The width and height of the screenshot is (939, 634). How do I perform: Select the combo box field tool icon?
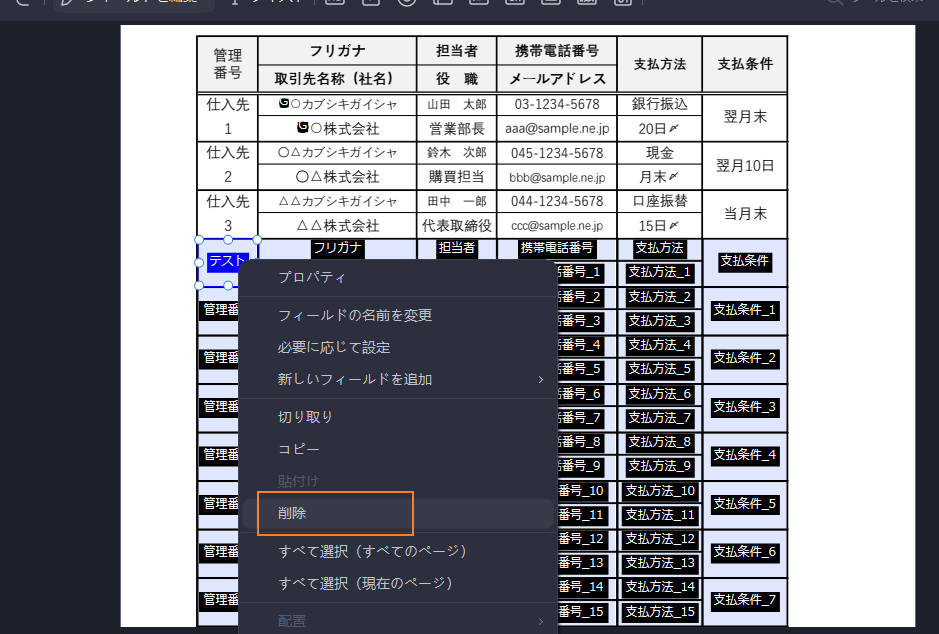[443, 4]
